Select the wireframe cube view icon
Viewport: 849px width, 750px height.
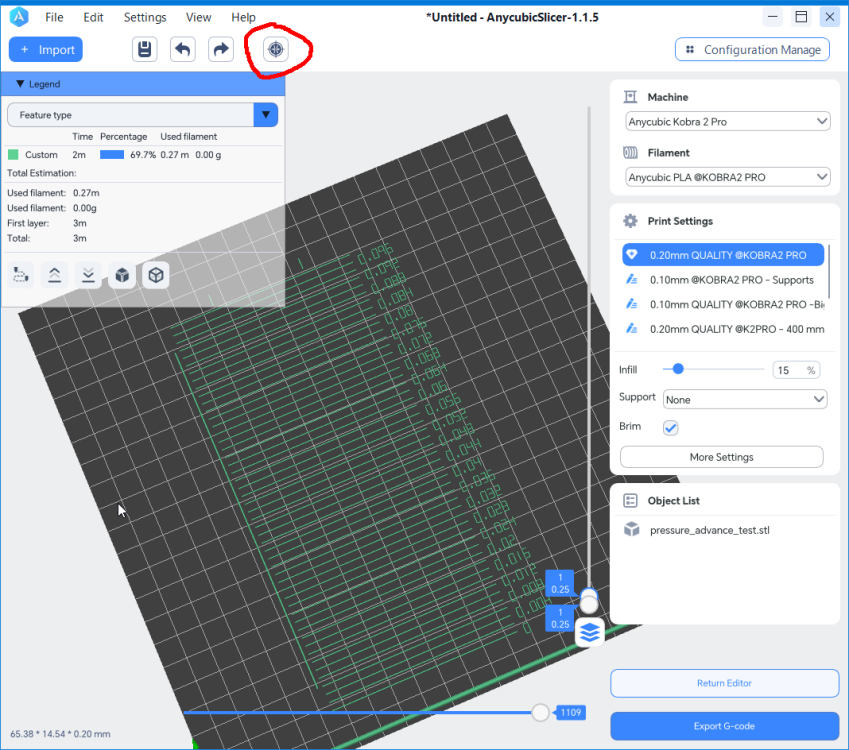point(156,275)
